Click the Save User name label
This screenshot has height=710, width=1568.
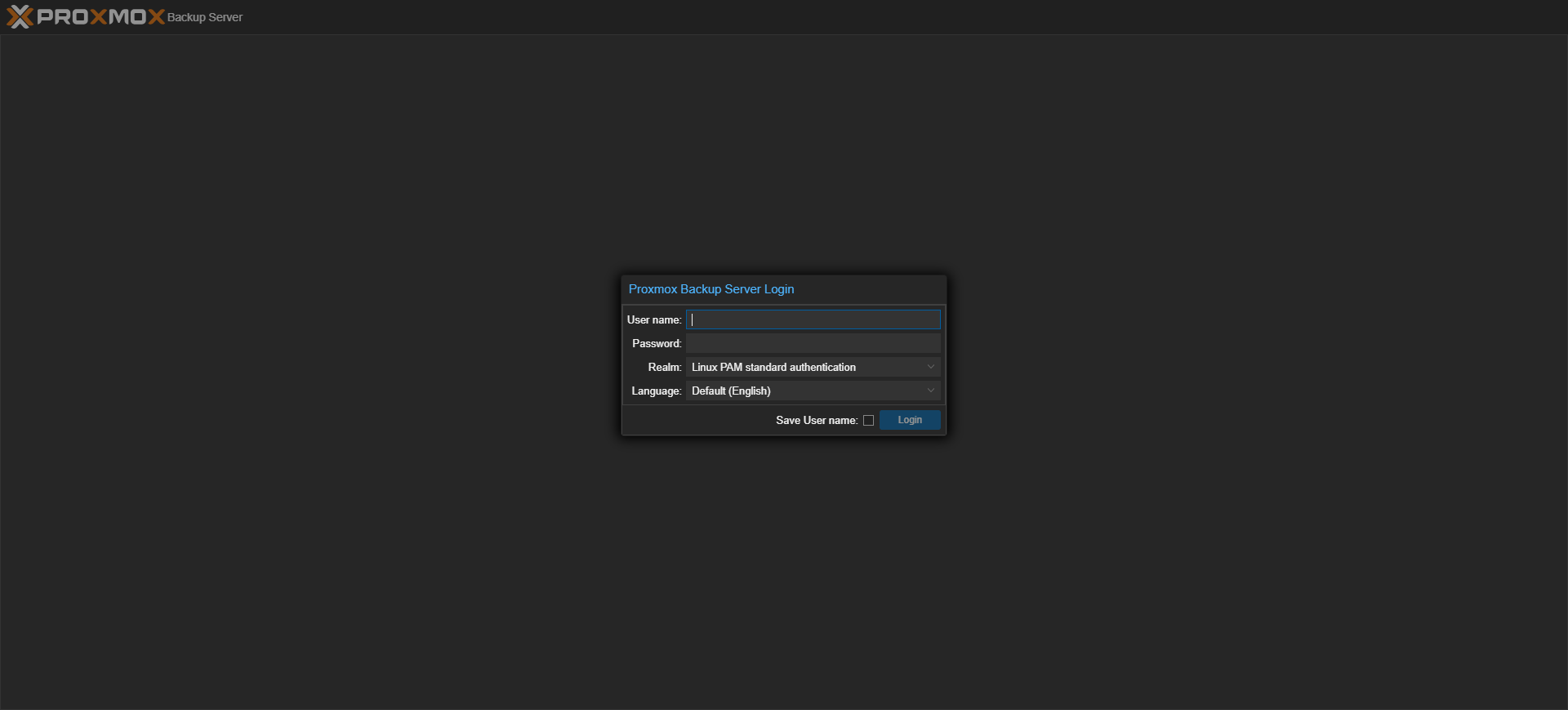[817, 420]
